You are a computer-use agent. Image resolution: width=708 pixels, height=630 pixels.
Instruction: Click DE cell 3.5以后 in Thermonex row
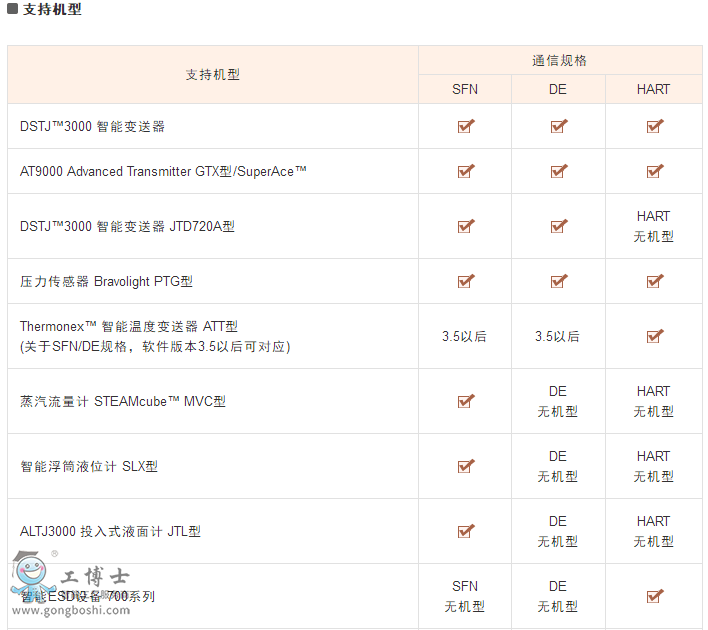point(557,336)
